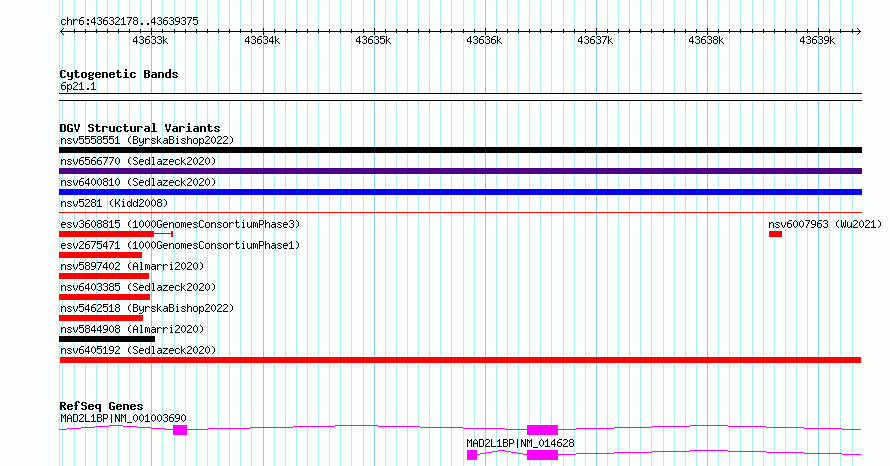Click the 43636k ruler tick label
Viewport: 890px width, 466px height.
[484, 41]
